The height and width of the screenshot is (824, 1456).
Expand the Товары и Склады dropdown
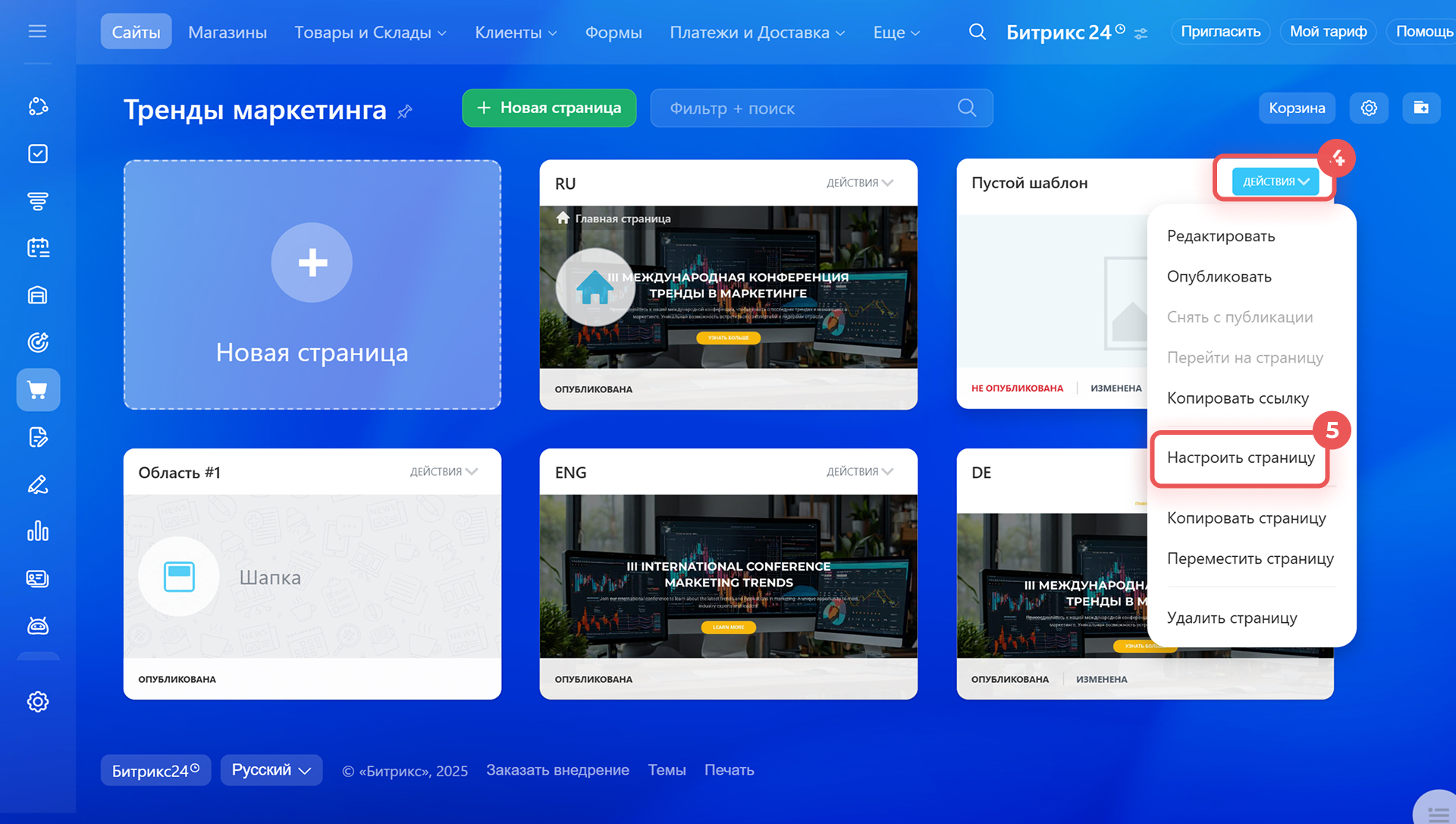370,33
